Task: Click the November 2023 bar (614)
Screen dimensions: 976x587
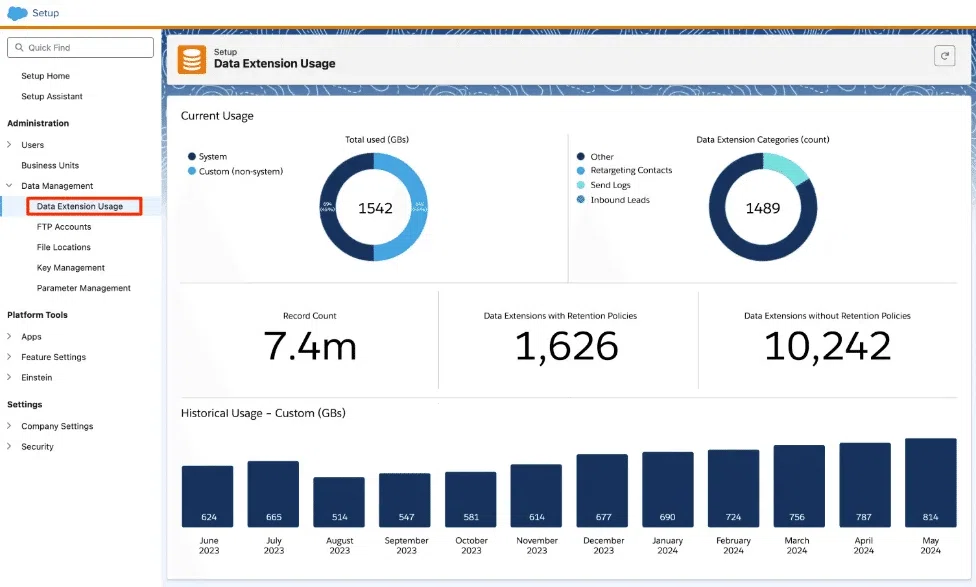Action: (536, 496)
